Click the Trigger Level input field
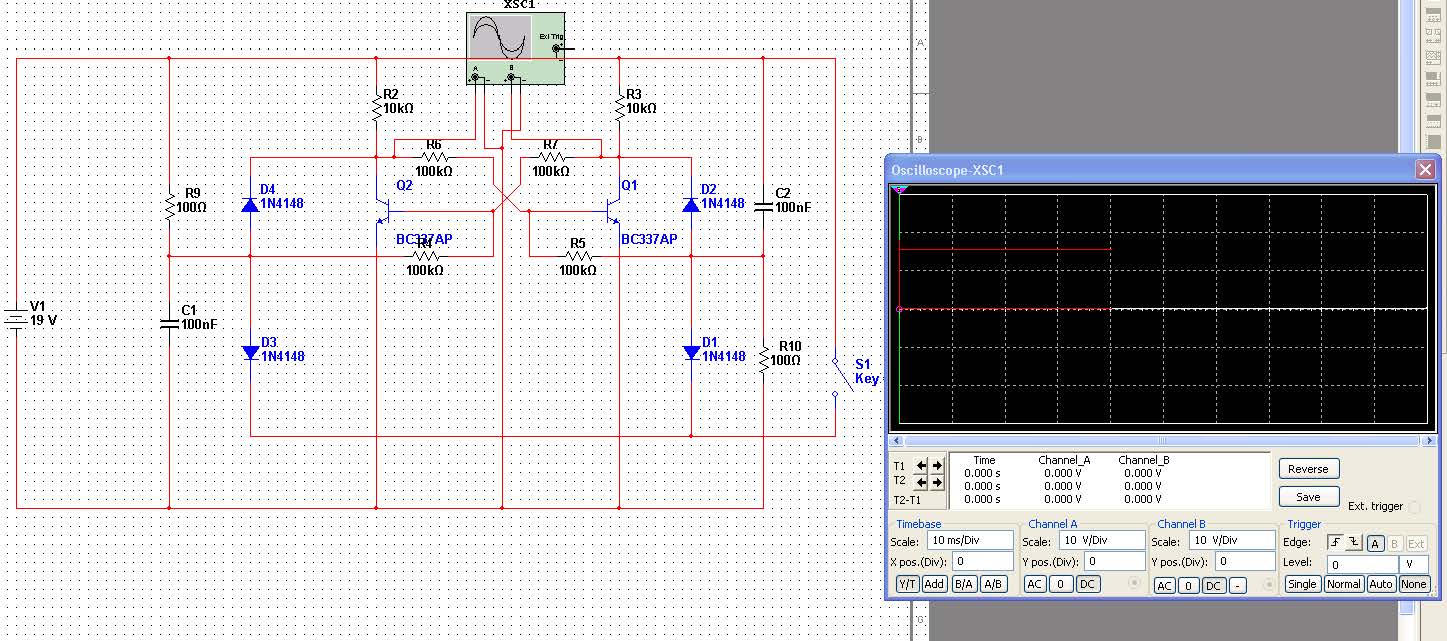 [x=1360, y=564]
